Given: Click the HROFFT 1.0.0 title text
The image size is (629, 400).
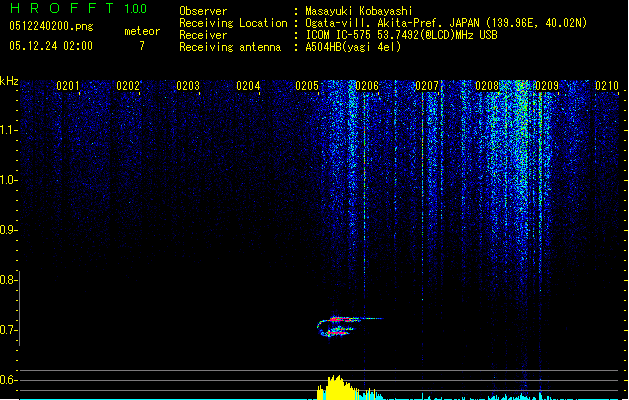Looking at the screenshot, I should click(x=78, y=8).
